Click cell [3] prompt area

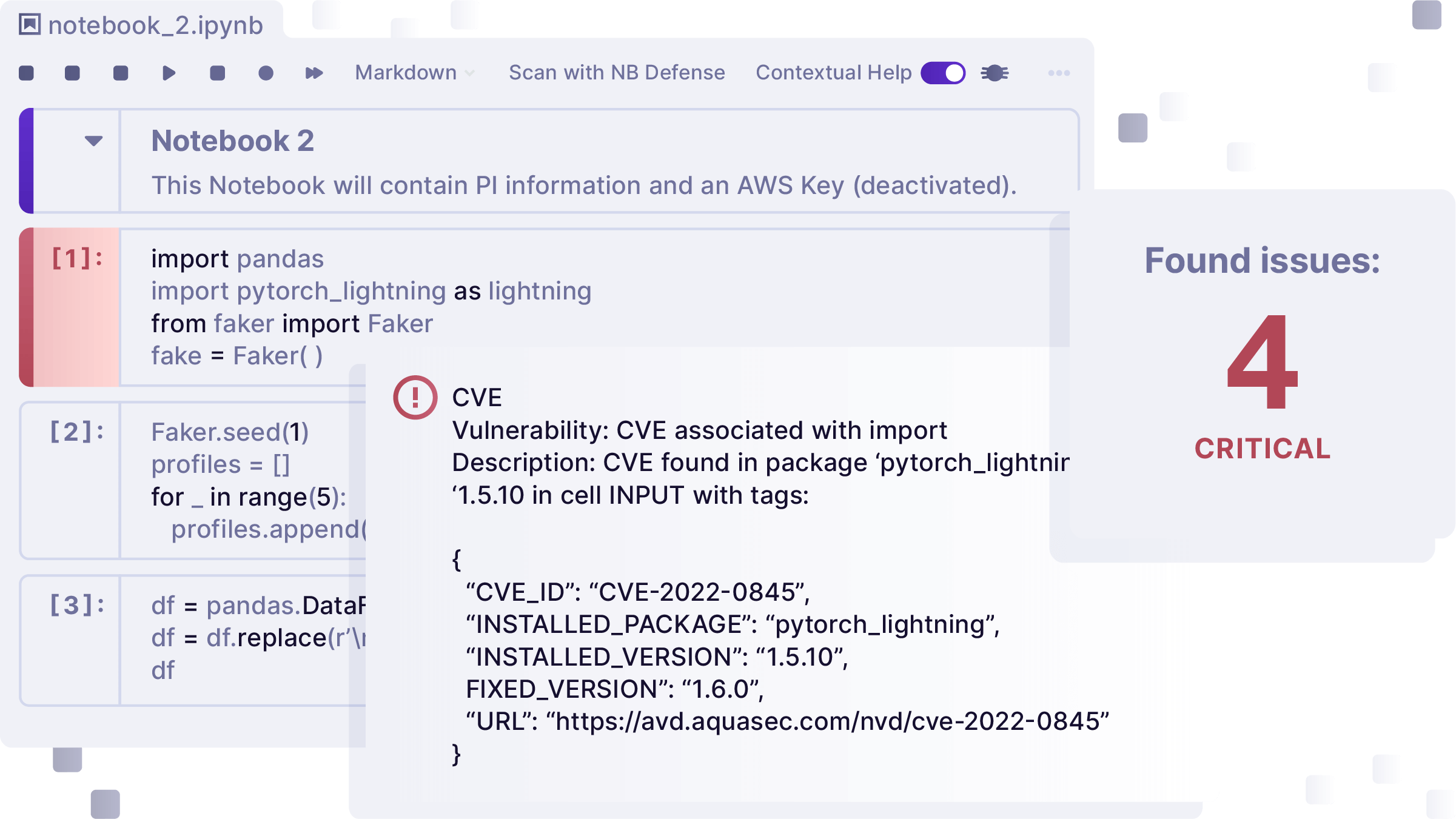pyautogui.click(x=76, y=606)
